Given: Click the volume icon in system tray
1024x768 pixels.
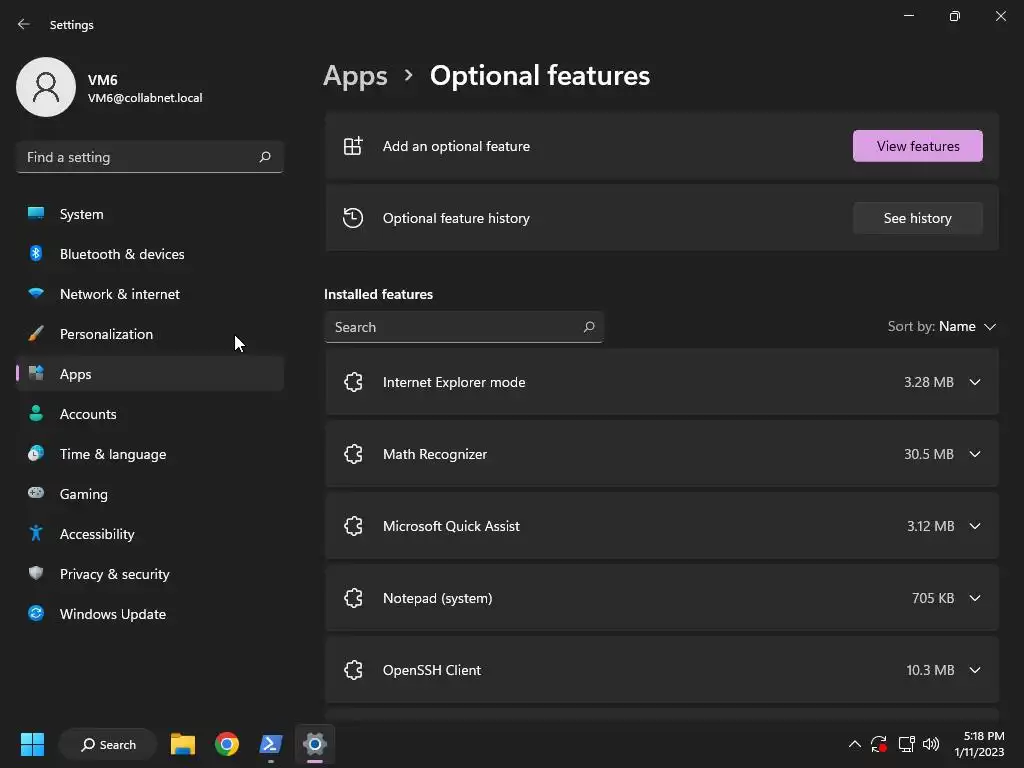Looking at the screenshot, I should pos(931,744).
